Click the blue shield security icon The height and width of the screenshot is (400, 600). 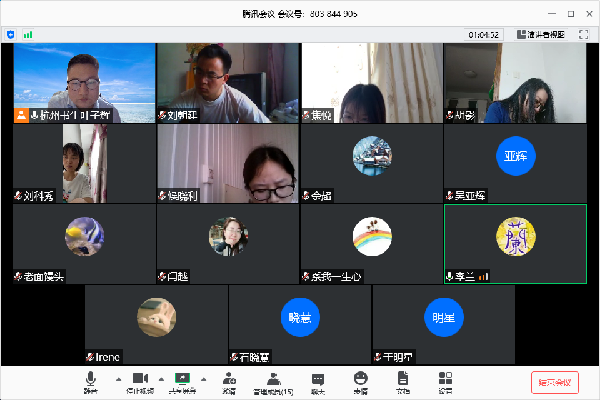(11, 34)
